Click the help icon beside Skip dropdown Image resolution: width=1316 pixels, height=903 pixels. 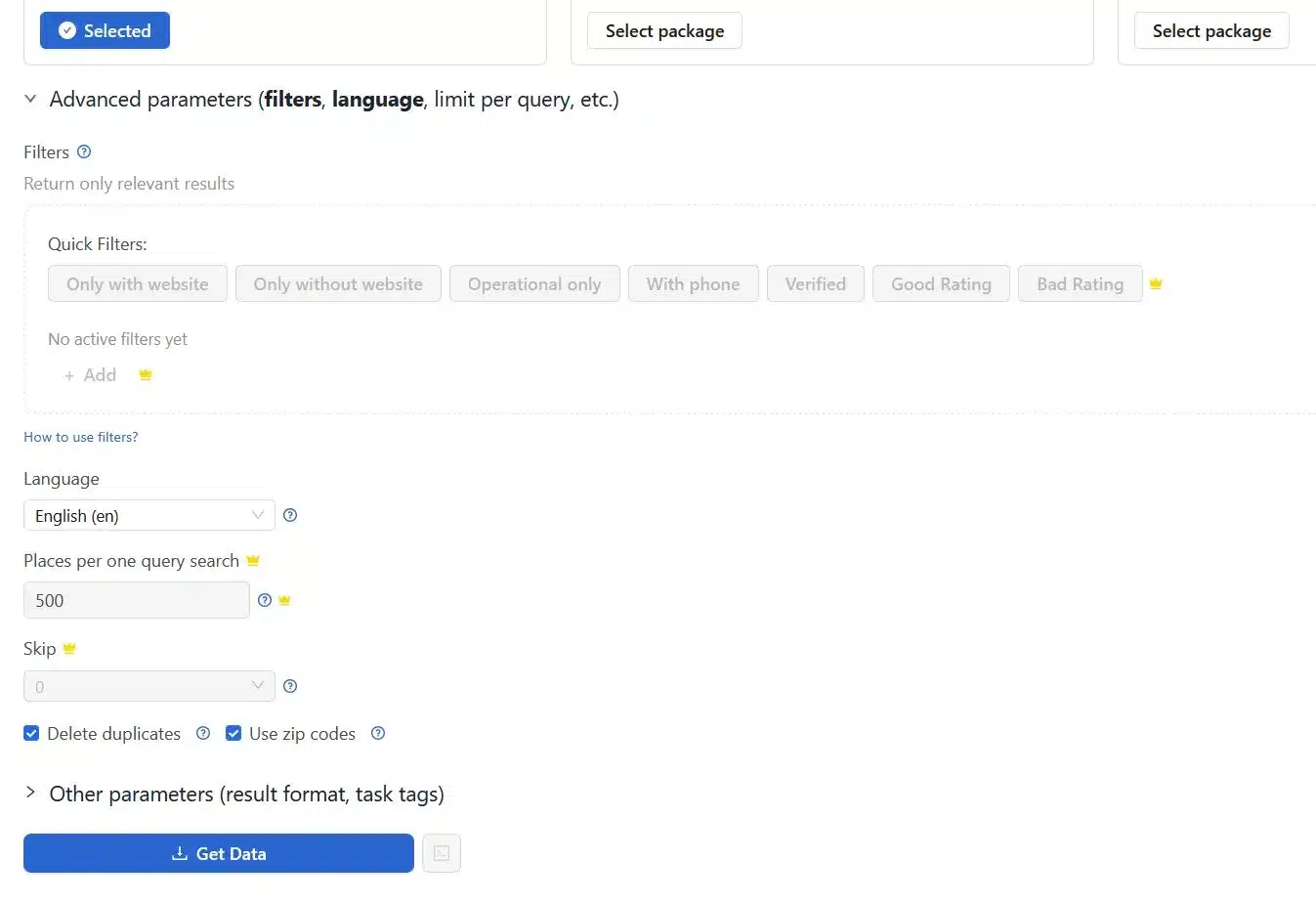coord(290,686)
